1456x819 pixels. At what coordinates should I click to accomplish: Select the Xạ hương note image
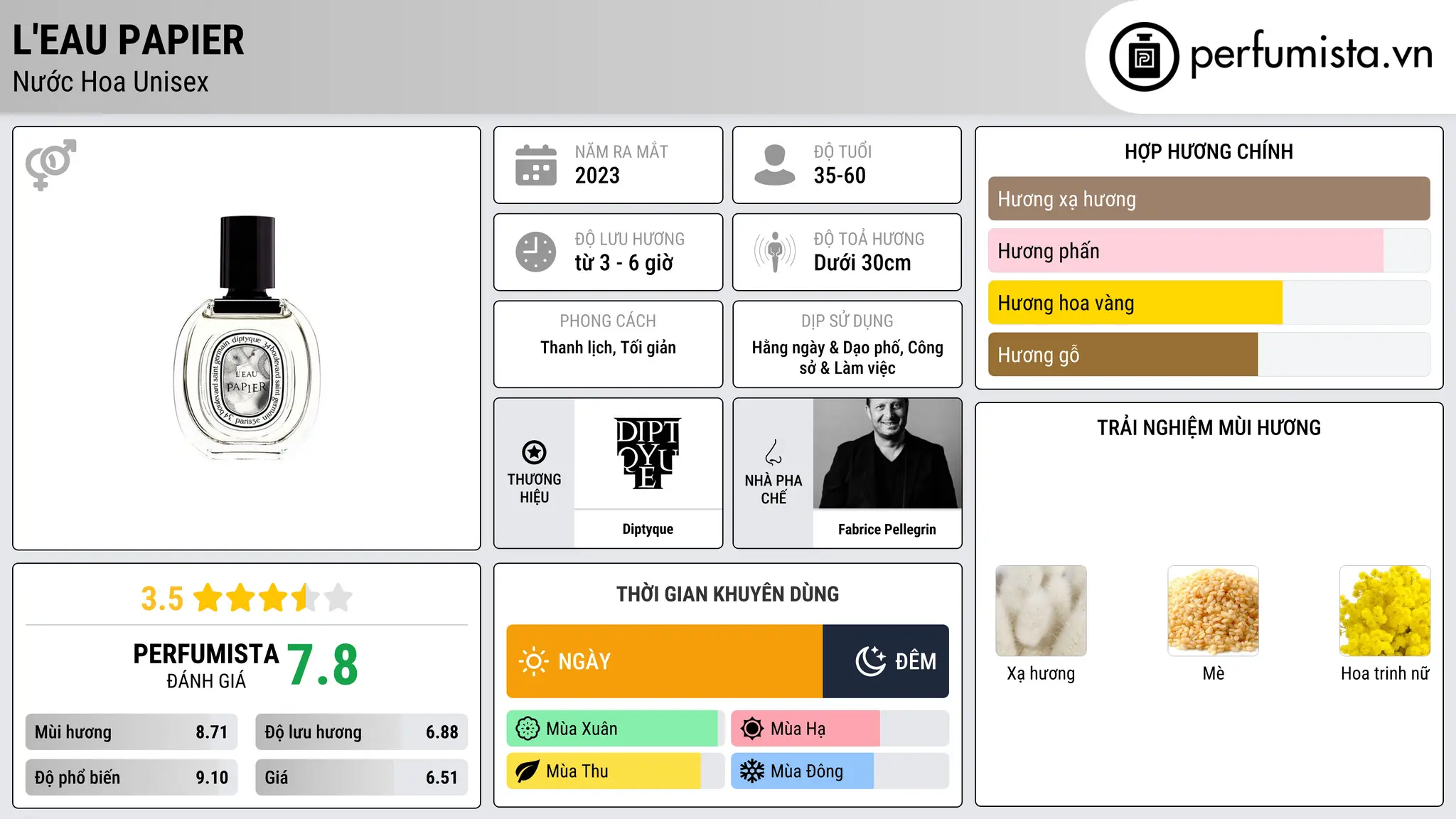click(1041, 611)
